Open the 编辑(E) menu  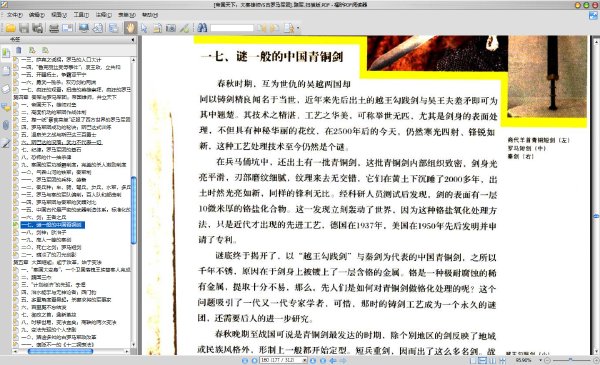[37, 15]
